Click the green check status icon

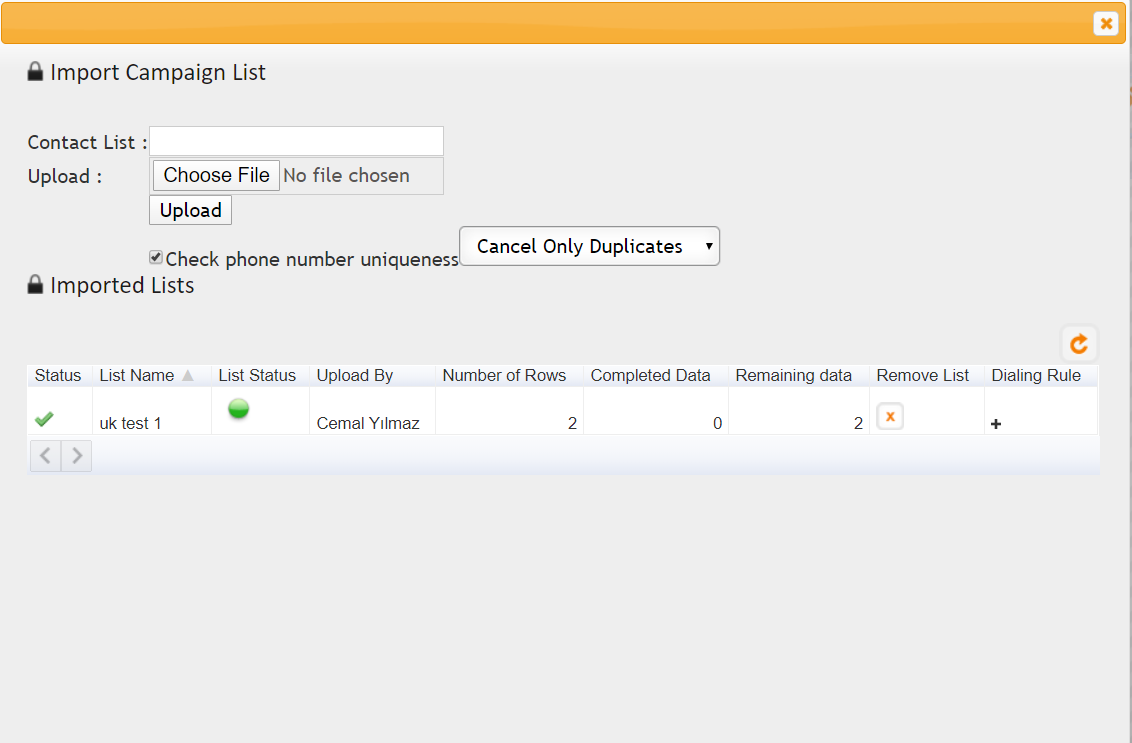pos(44,419)
